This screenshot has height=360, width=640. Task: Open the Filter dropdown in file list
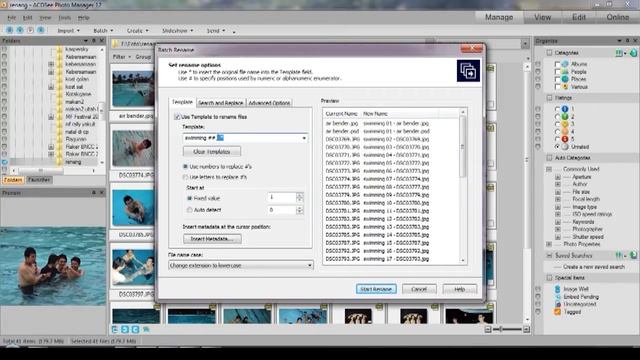pos(122,57)
